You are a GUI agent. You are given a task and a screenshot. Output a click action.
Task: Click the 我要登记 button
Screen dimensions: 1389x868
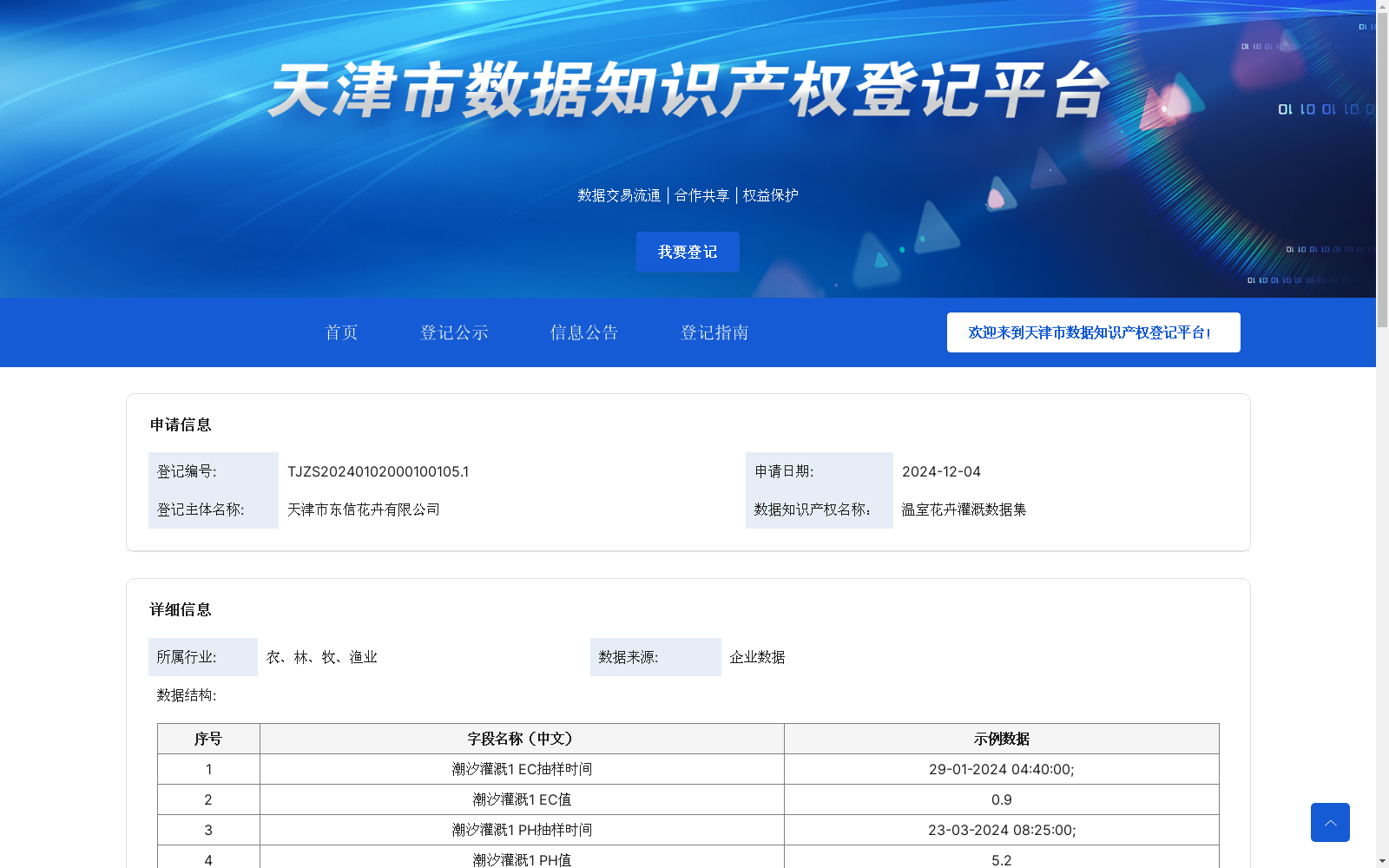688,252
